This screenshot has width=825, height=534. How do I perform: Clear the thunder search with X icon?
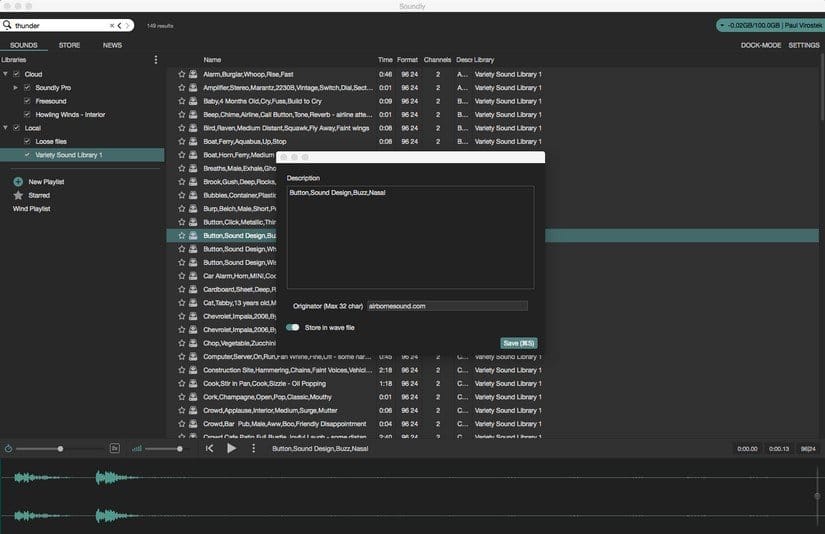pyautogui.click(x=111, y=25)
